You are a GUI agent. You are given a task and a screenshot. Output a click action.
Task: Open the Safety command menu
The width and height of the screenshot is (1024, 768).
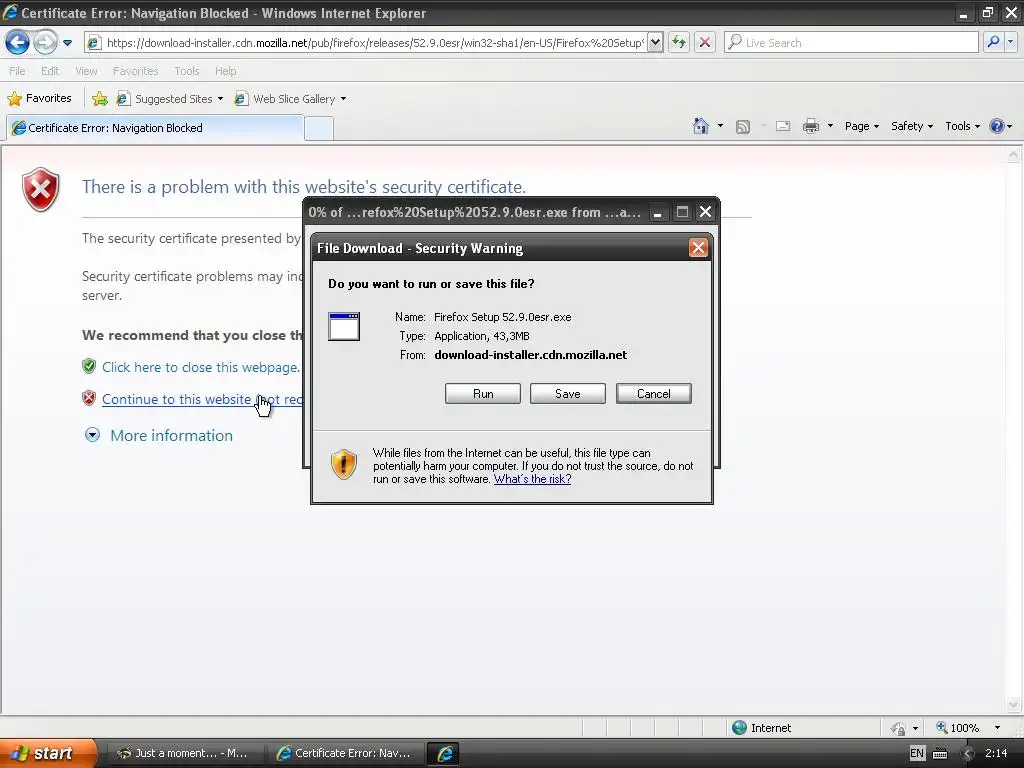(x=912, y=126)
